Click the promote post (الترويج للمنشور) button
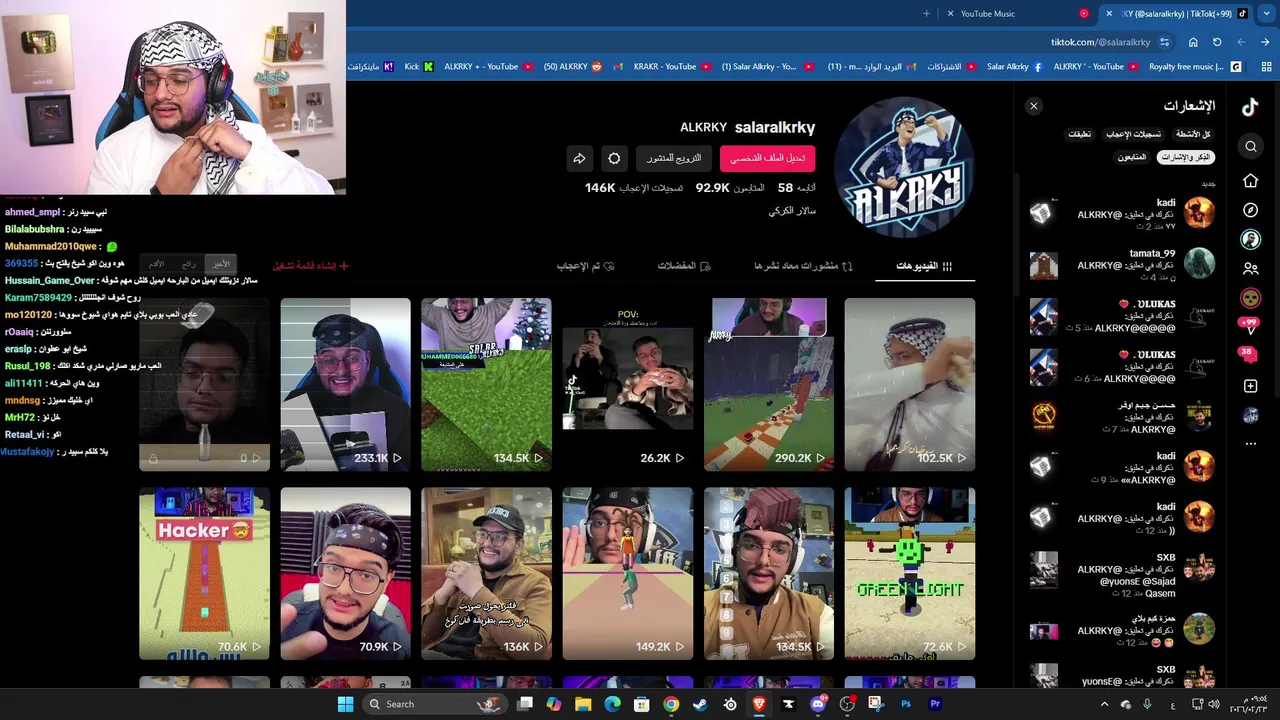The width and height of the screenshot is (1280, 720). click(x=674, y=158)
